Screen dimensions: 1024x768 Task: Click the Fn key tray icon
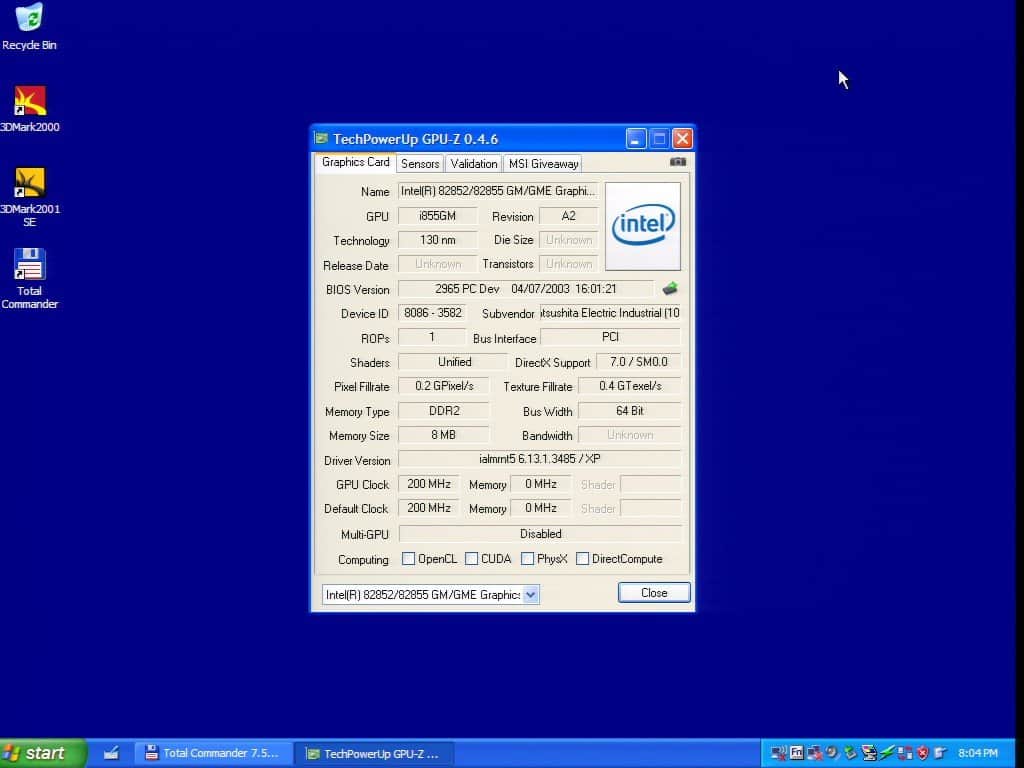796,752
